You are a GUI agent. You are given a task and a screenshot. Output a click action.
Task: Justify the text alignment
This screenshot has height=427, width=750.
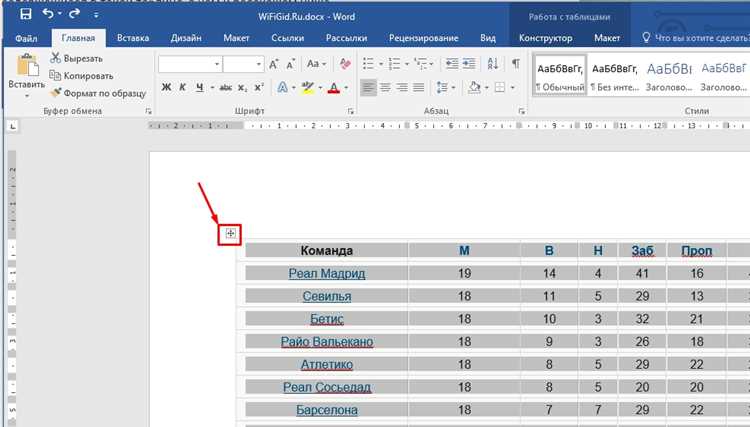419,88
